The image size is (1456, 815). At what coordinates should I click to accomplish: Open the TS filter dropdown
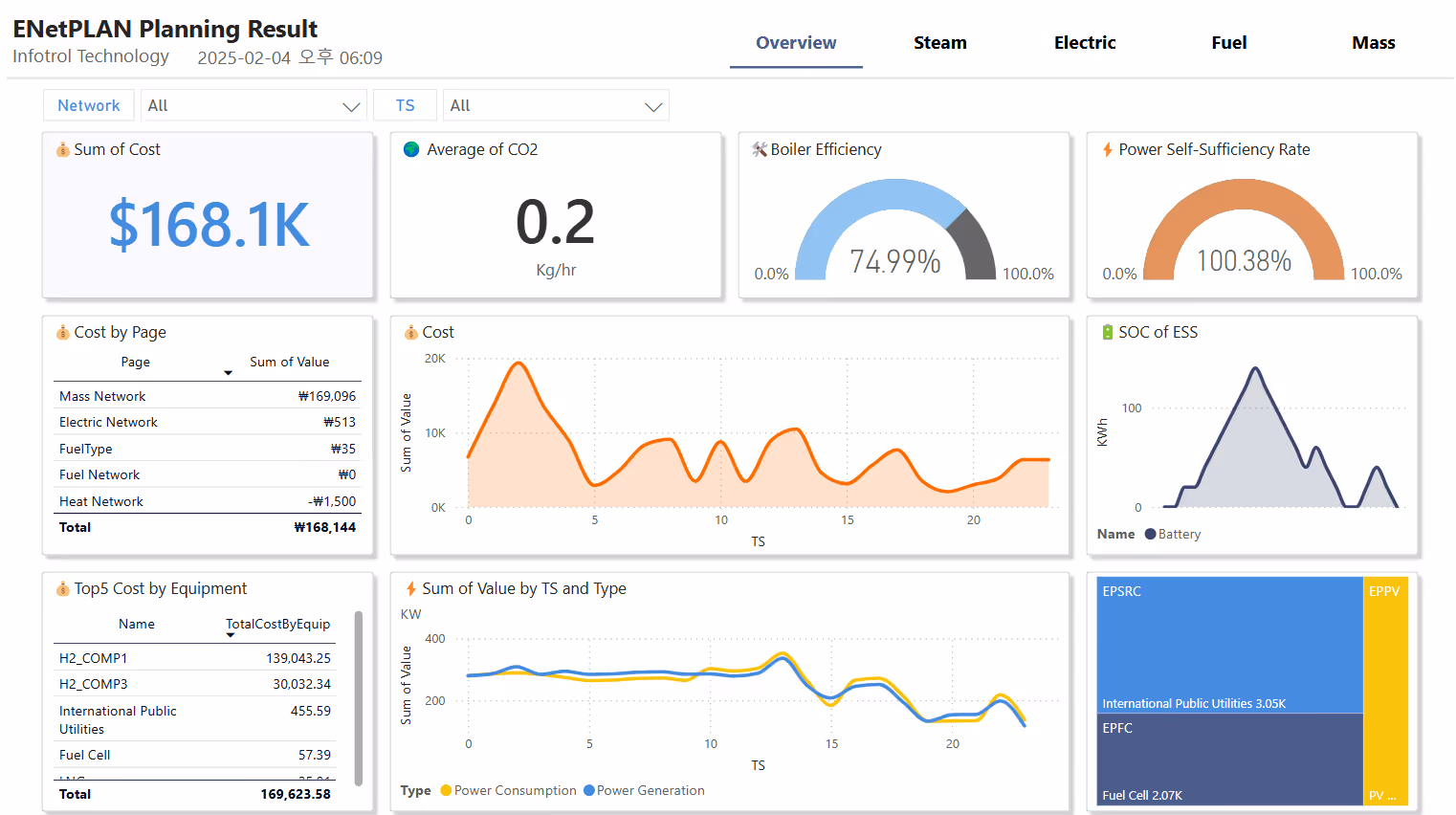pyautogui.click(x=556, y=105)
